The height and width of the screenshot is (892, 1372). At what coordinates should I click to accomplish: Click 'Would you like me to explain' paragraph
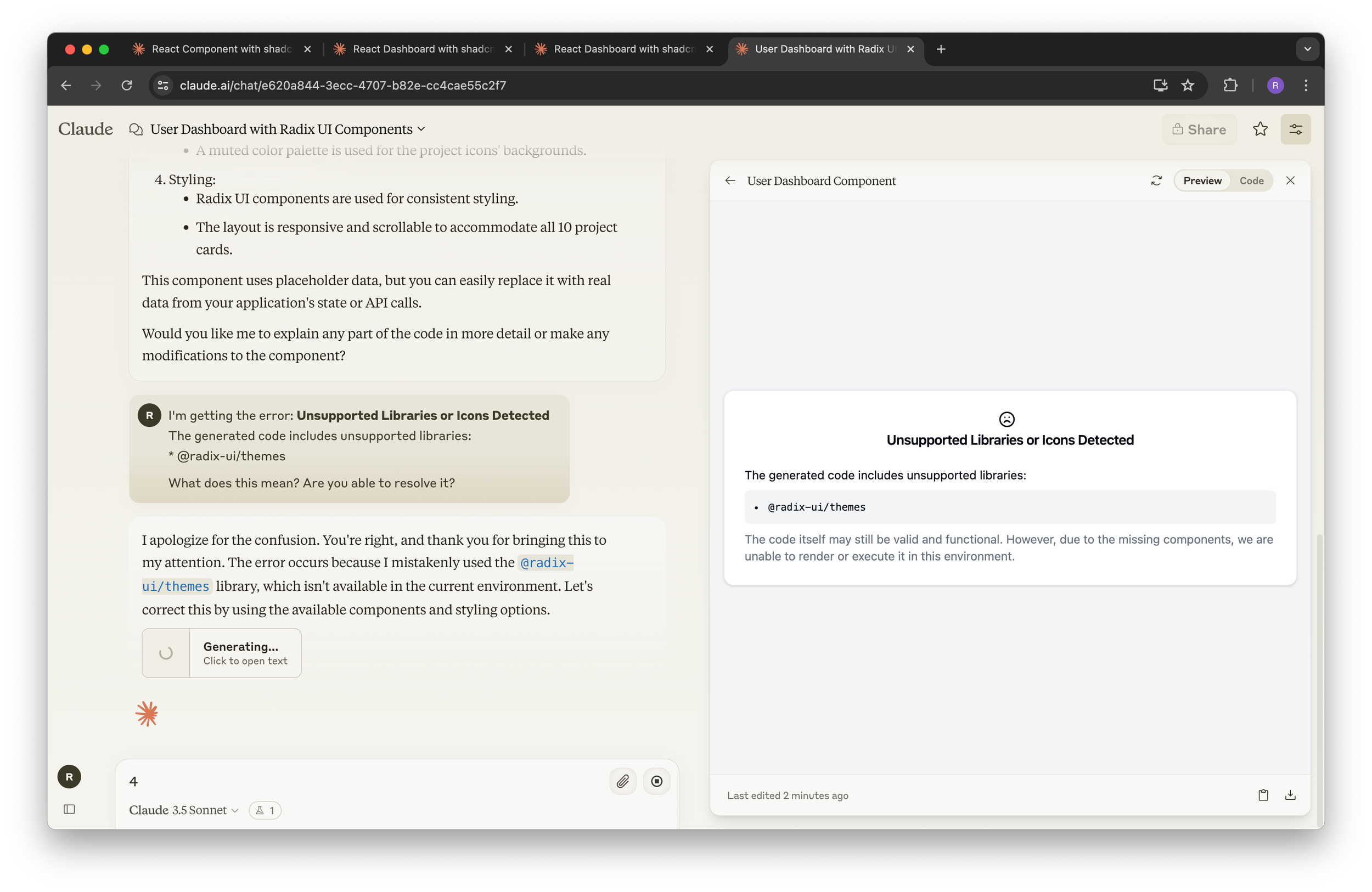point(375,344)
